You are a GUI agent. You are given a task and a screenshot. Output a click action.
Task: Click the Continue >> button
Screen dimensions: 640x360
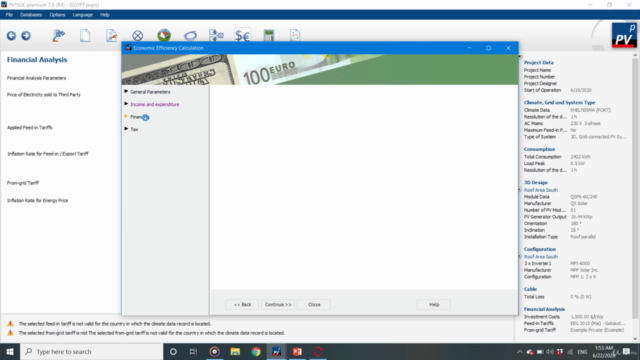[278, 304]
